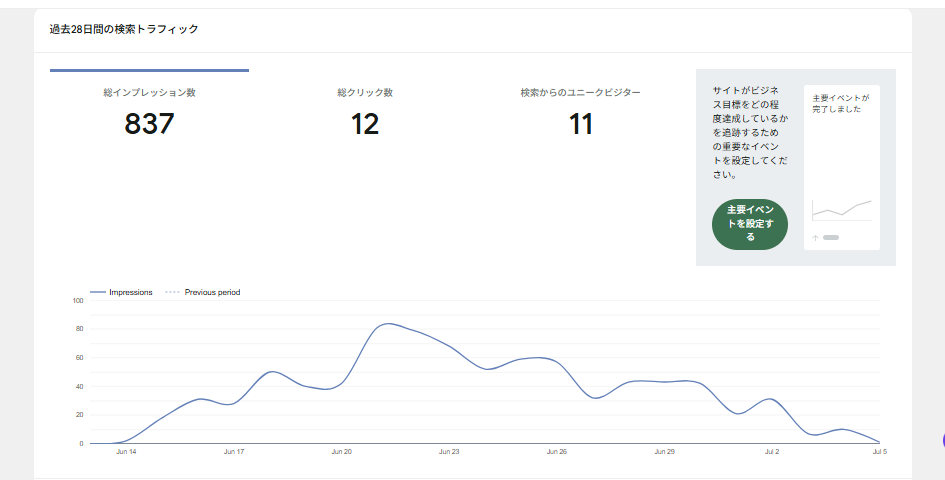The image size is (945, 480).
Task: Toggle the Previous period legend entry
Action: 202,292
